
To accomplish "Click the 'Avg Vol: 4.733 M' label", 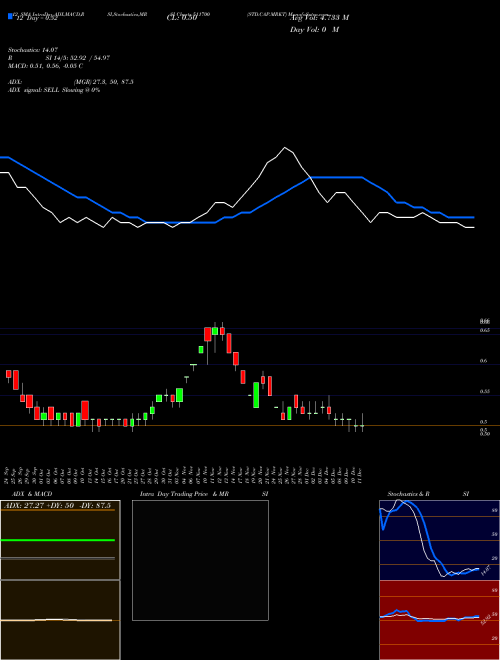I will coord(319,17).
